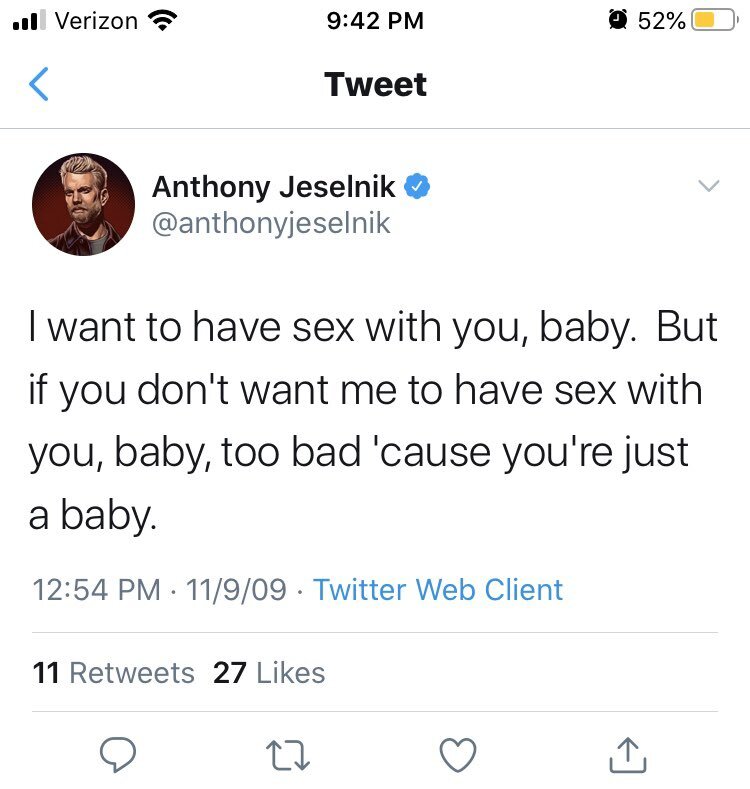
Task: Open the share sheet via share icon
Action: coord(627,756)
